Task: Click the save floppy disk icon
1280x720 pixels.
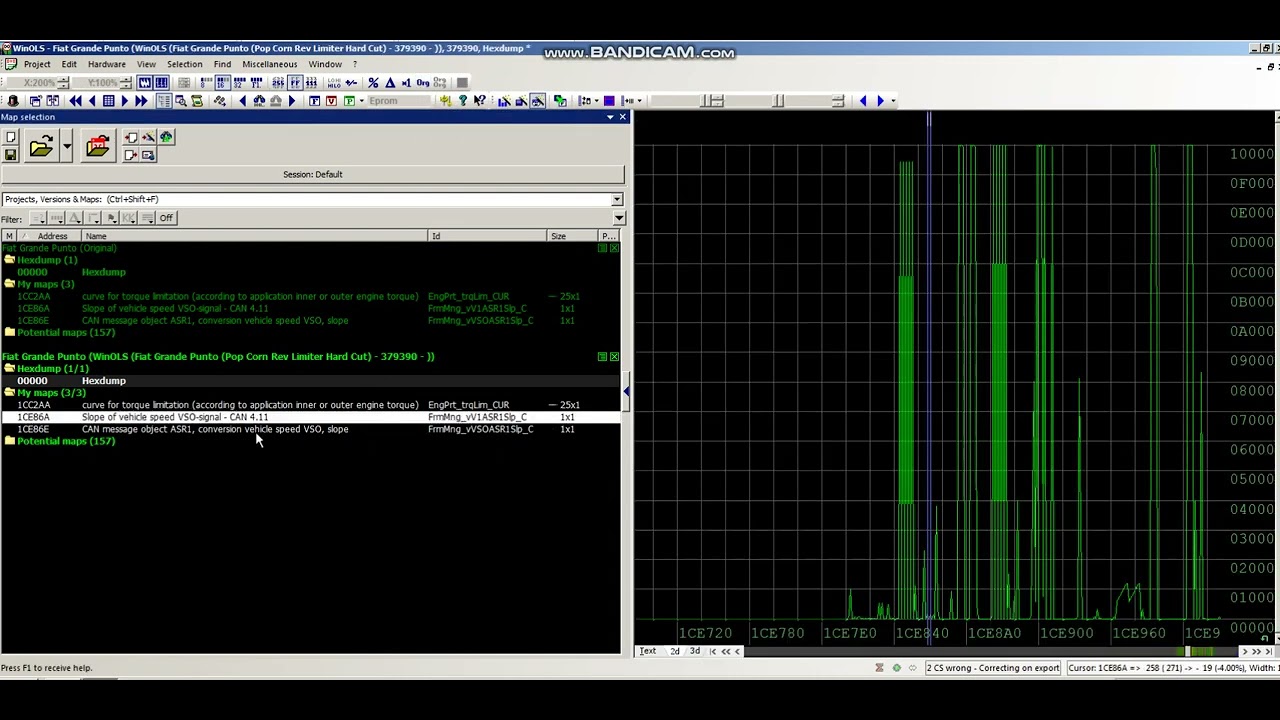Action: pos(10,155)
